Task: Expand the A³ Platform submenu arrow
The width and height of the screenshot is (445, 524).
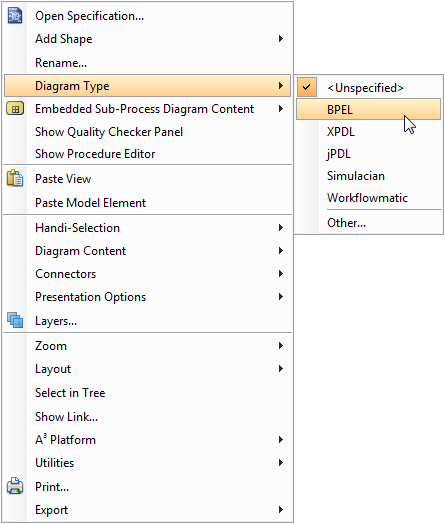Action: point(281,439)
